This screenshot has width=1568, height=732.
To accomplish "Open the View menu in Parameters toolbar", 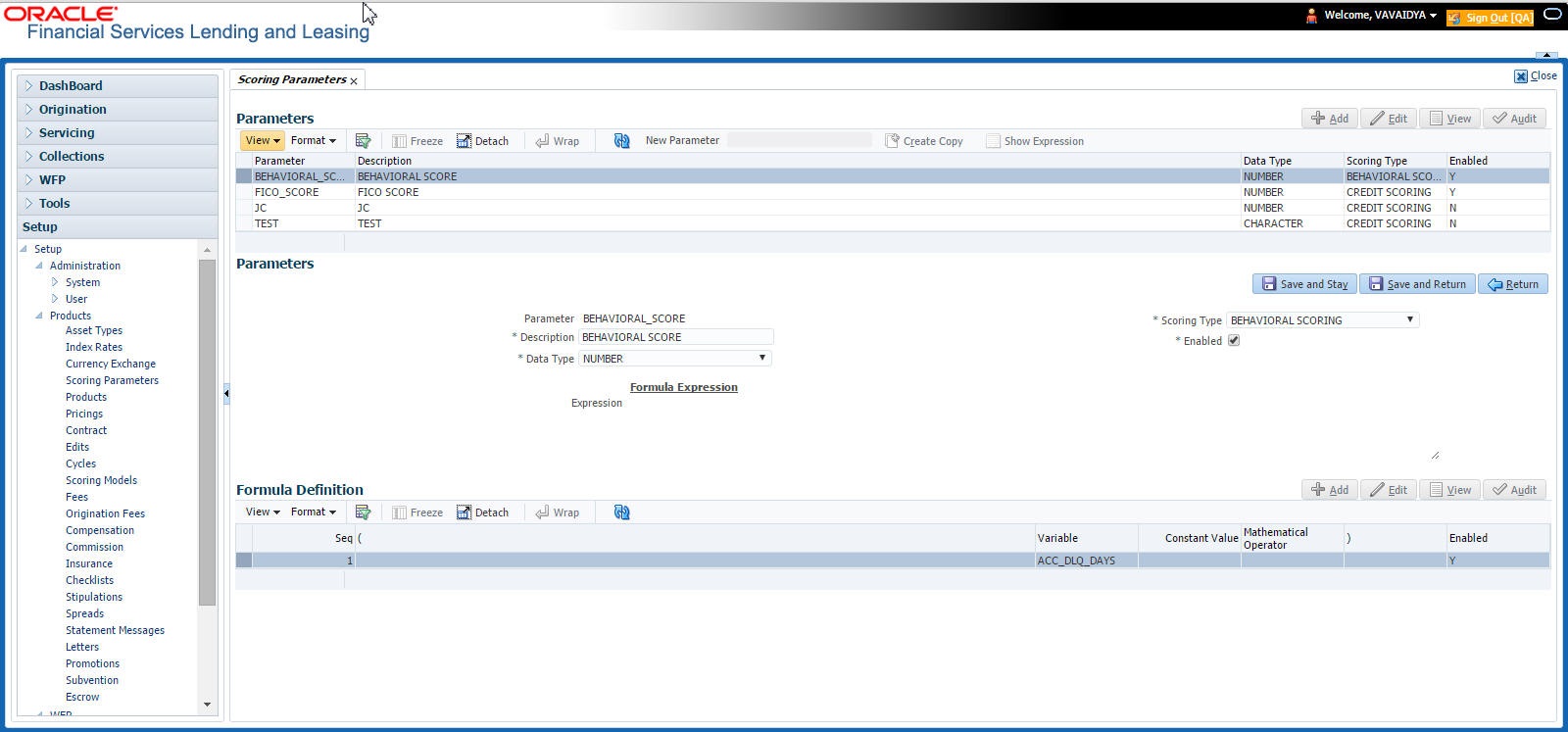I will pyautogui.click(x=263, y=141).
